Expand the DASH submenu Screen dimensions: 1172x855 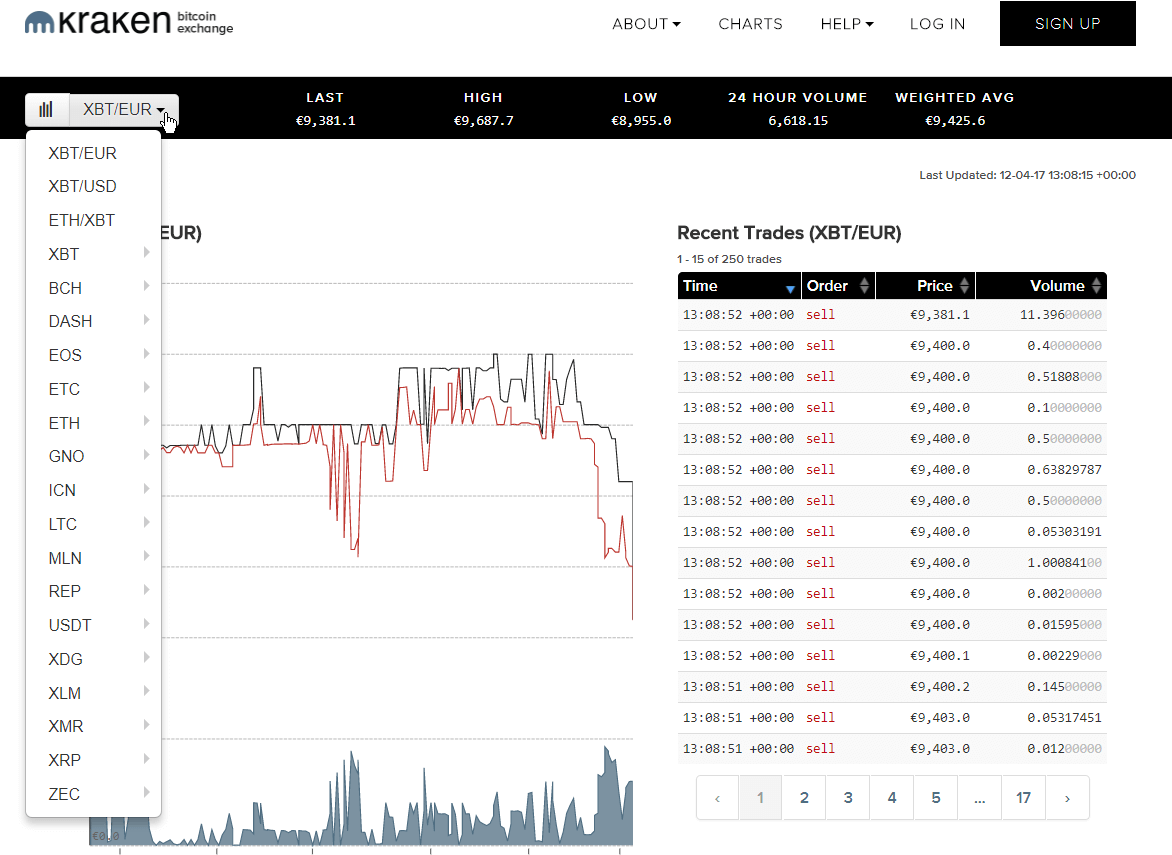(x=93, y=321)
